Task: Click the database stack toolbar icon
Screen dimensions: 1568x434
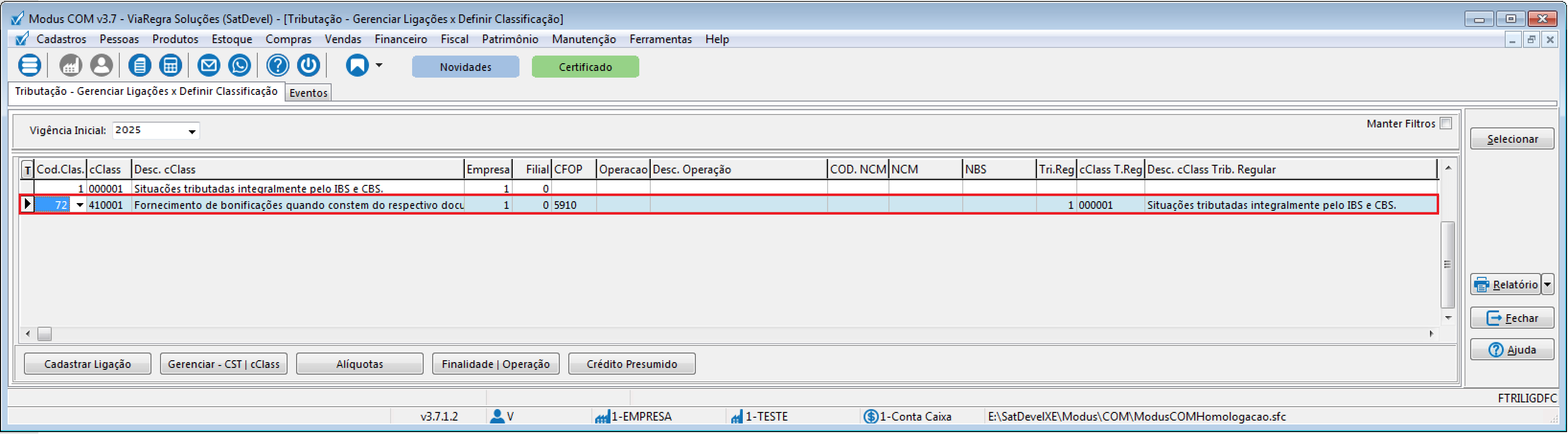Action: tap(29, 65)
